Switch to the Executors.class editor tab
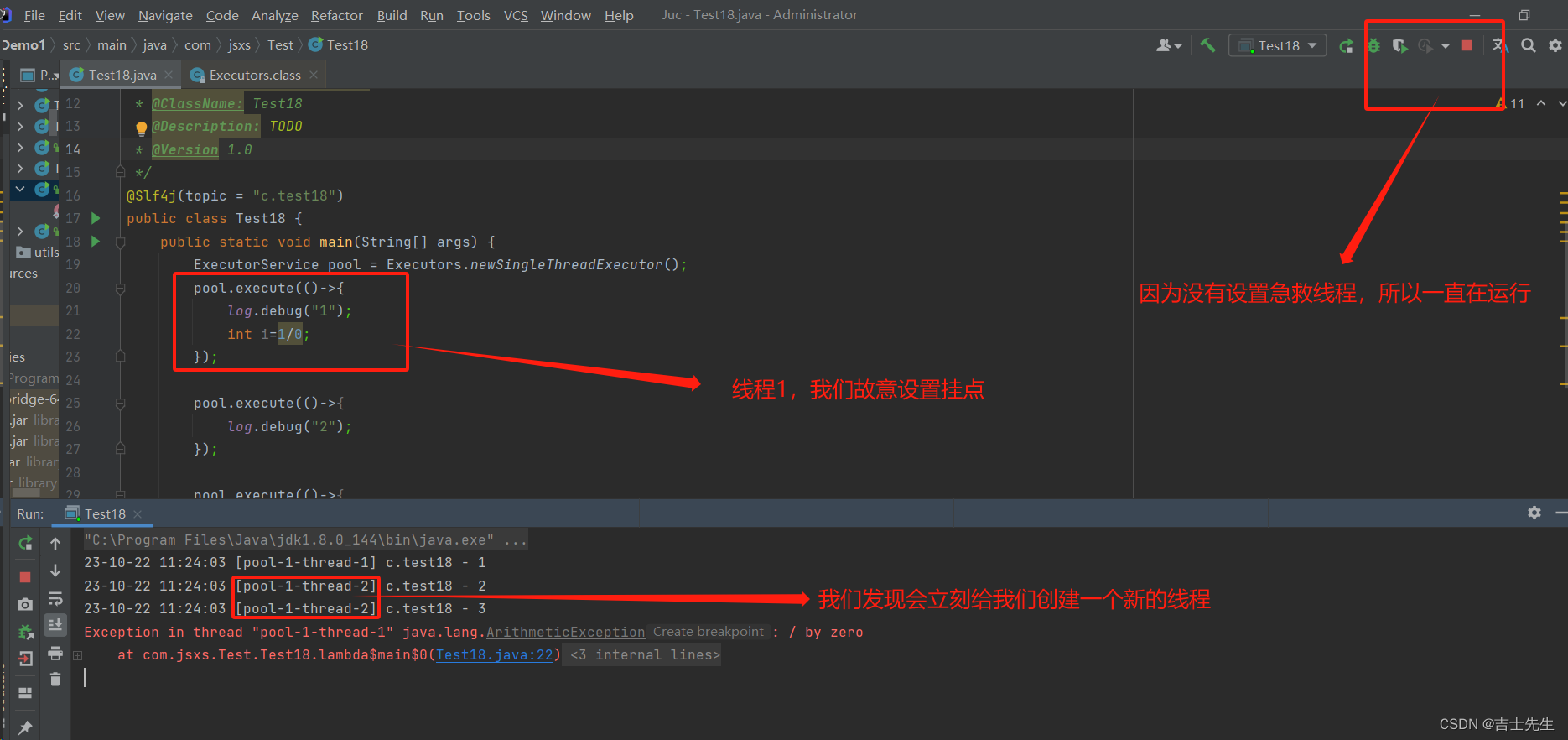 255,75
